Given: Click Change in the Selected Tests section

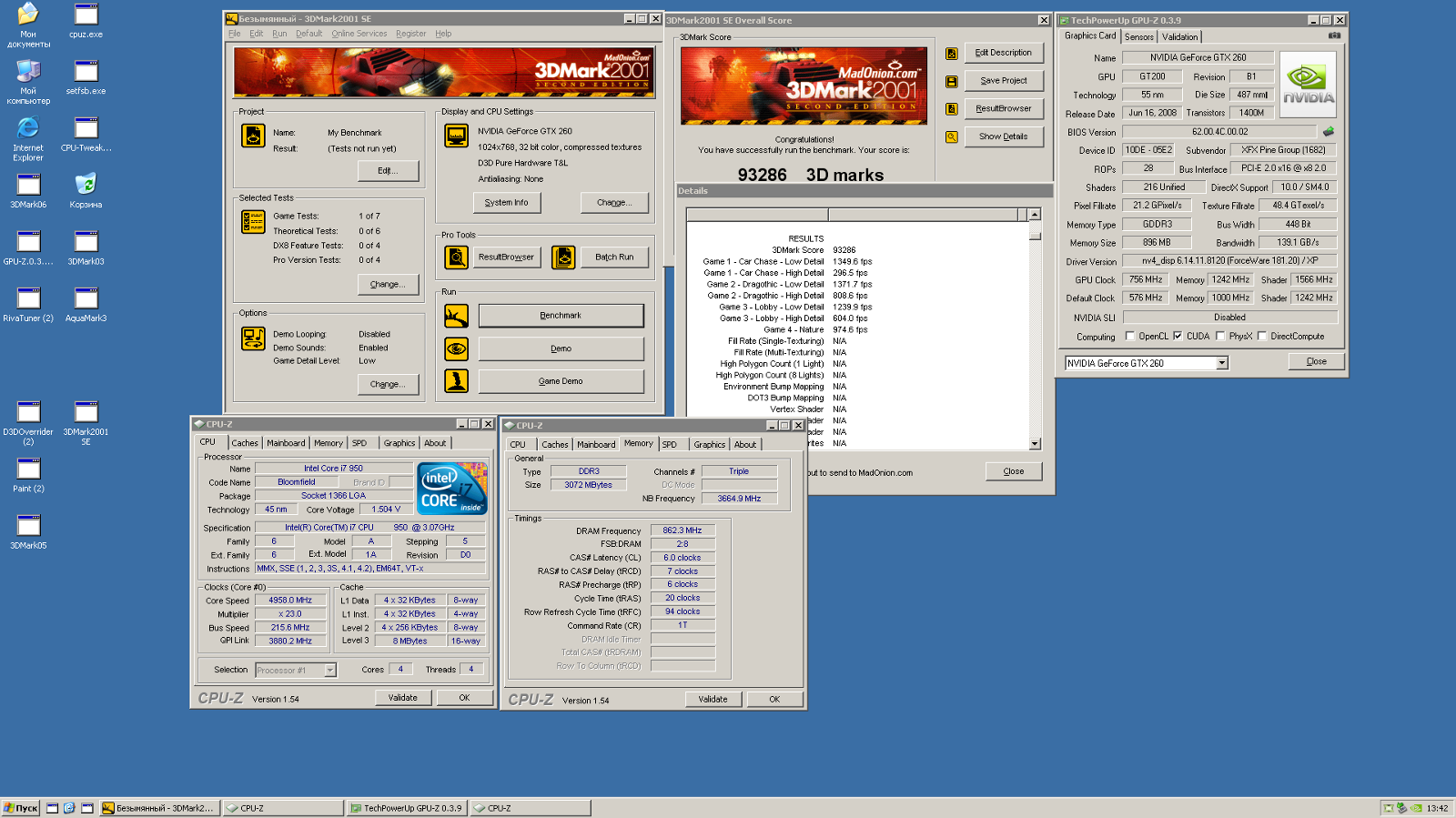Looking at the screenshot, I should tap(388, 285).
